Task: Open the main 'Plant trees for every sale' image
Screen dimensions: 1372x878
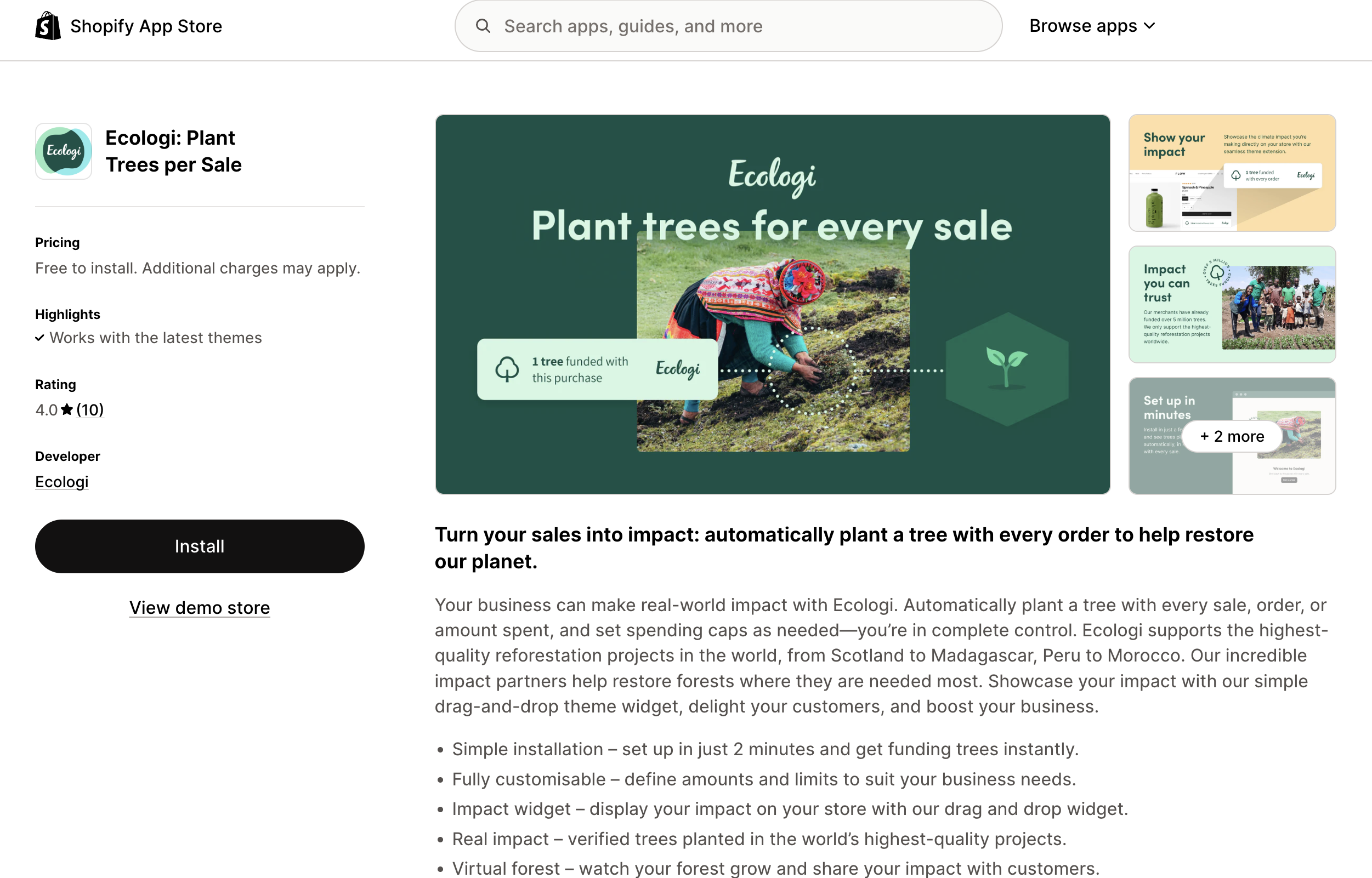Action: click(773, 304)
